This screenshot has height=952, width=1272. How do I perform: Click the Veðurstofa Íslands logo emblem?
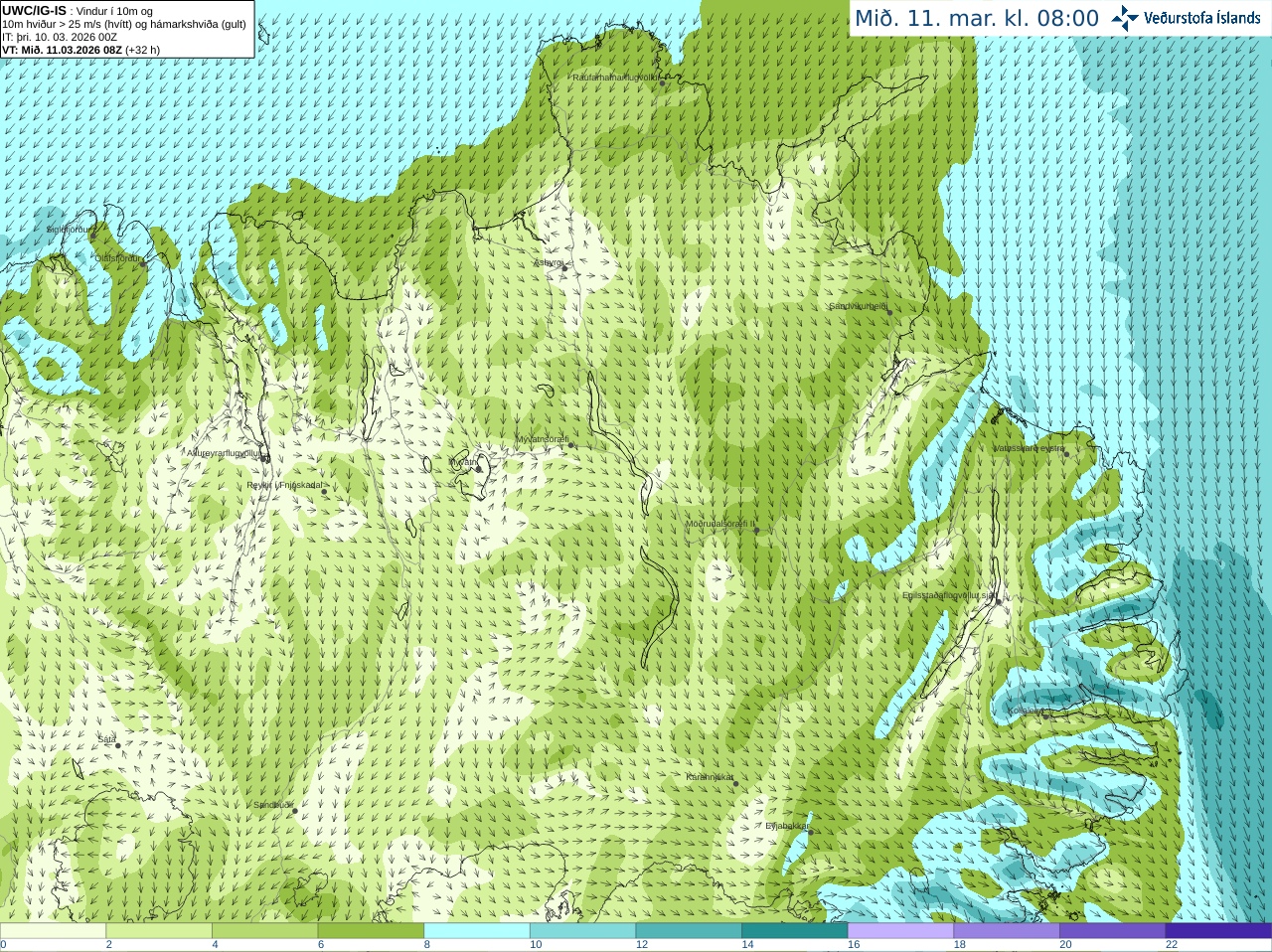(1125, 18)
